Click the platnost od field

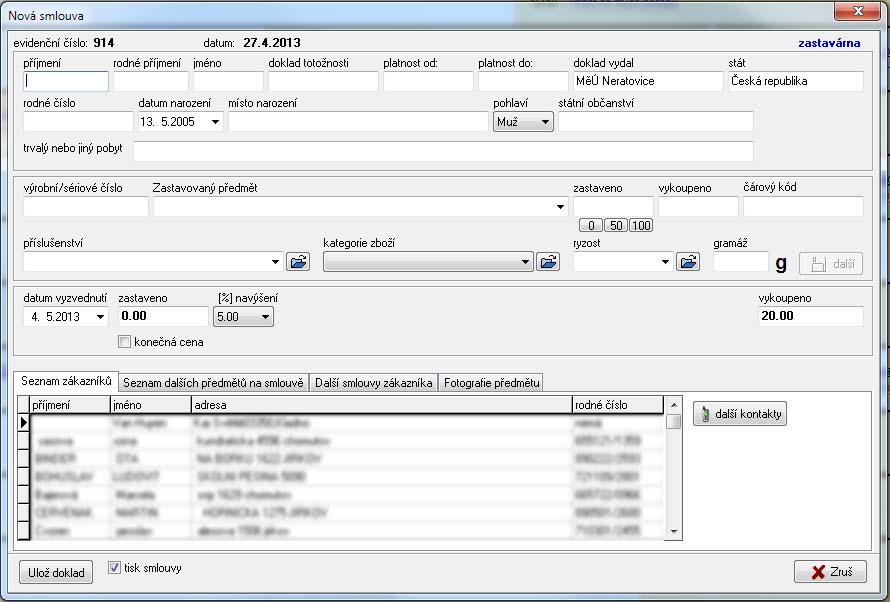click(428, 81)
